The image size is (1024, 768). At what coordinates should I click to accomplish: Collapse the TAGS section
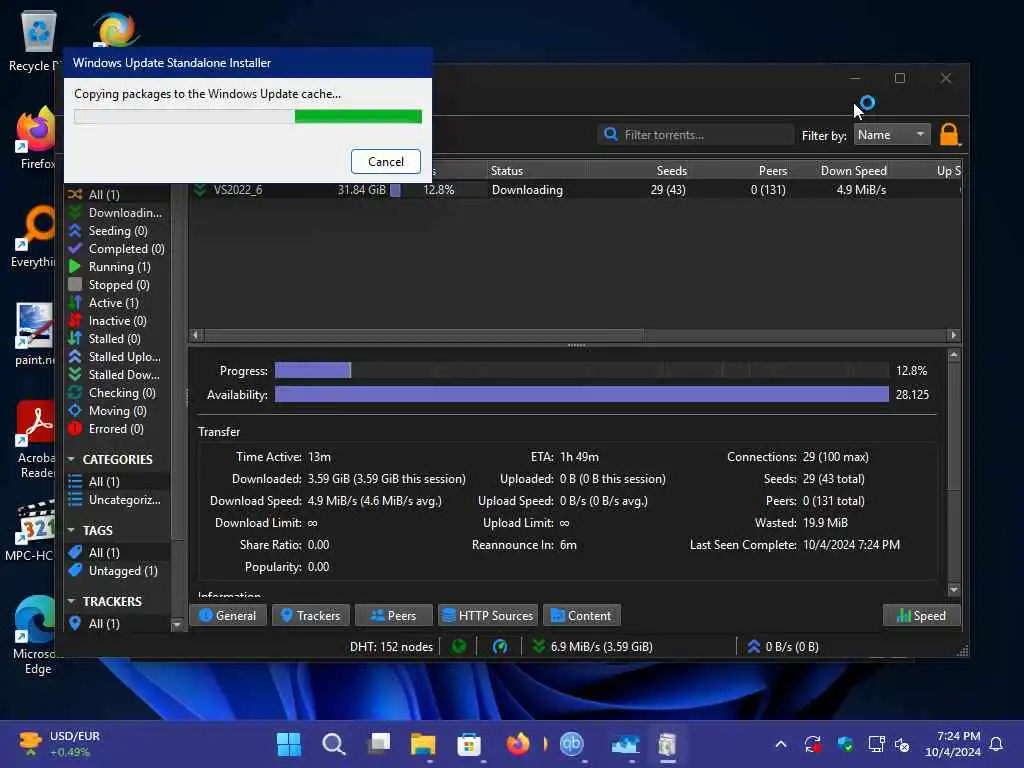(71, 530)
